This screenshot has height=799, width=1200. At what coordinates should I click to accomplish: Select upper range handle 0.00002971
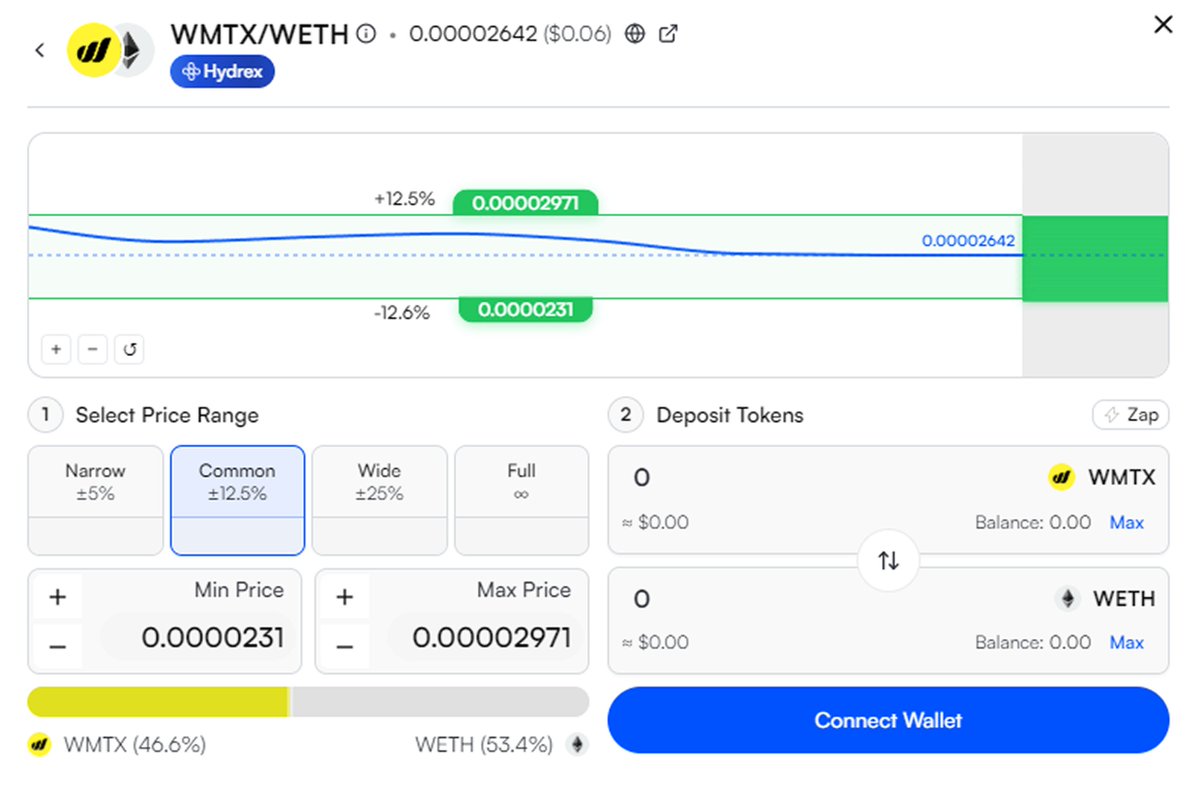point(525,203)
